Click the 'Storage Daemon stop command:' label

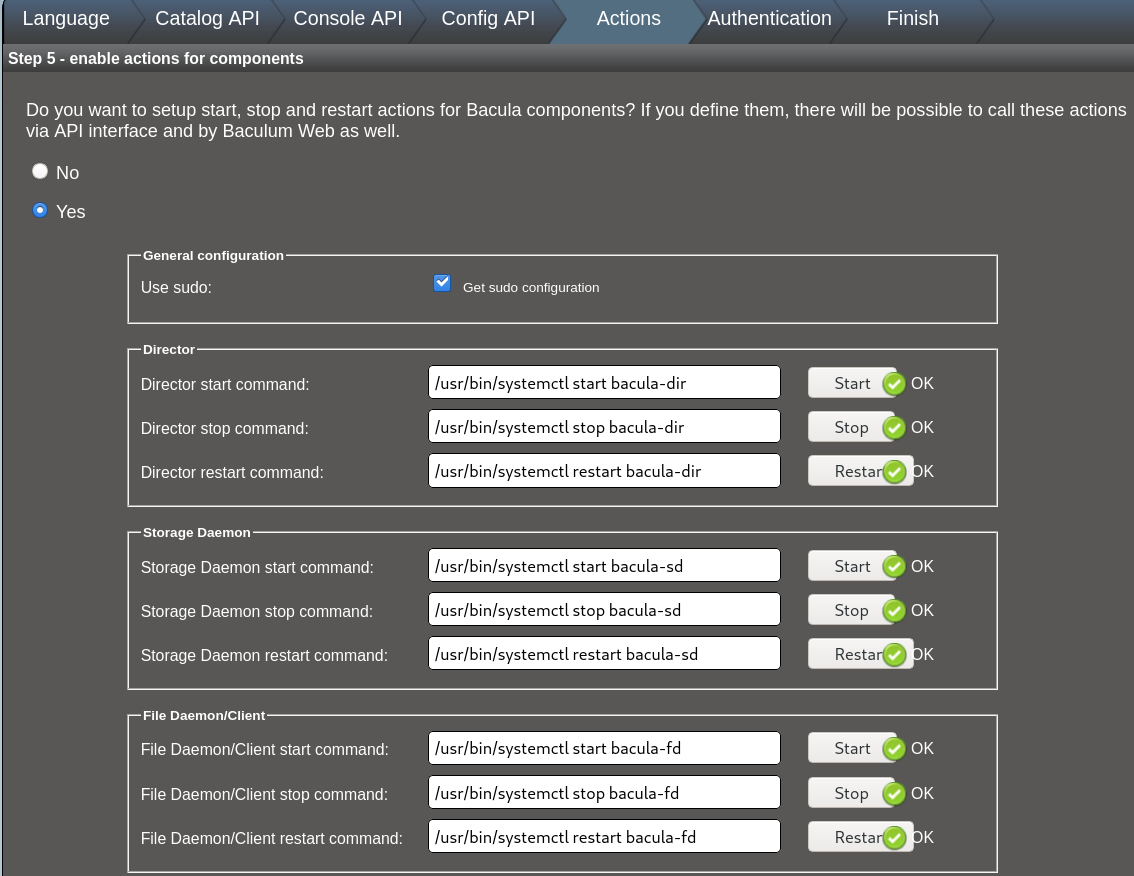click(x=257, y=612)
